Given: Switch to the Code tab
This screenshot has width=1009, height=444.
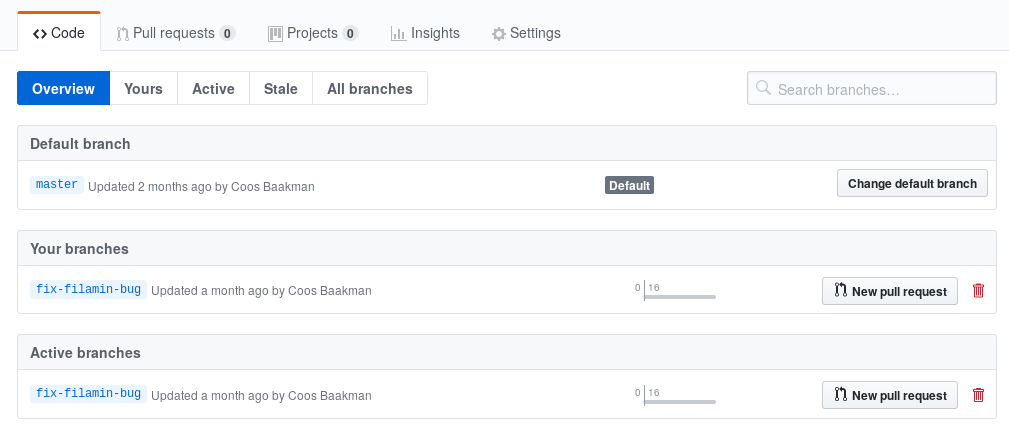Looking at the screenshot, I should coord(59,33).
